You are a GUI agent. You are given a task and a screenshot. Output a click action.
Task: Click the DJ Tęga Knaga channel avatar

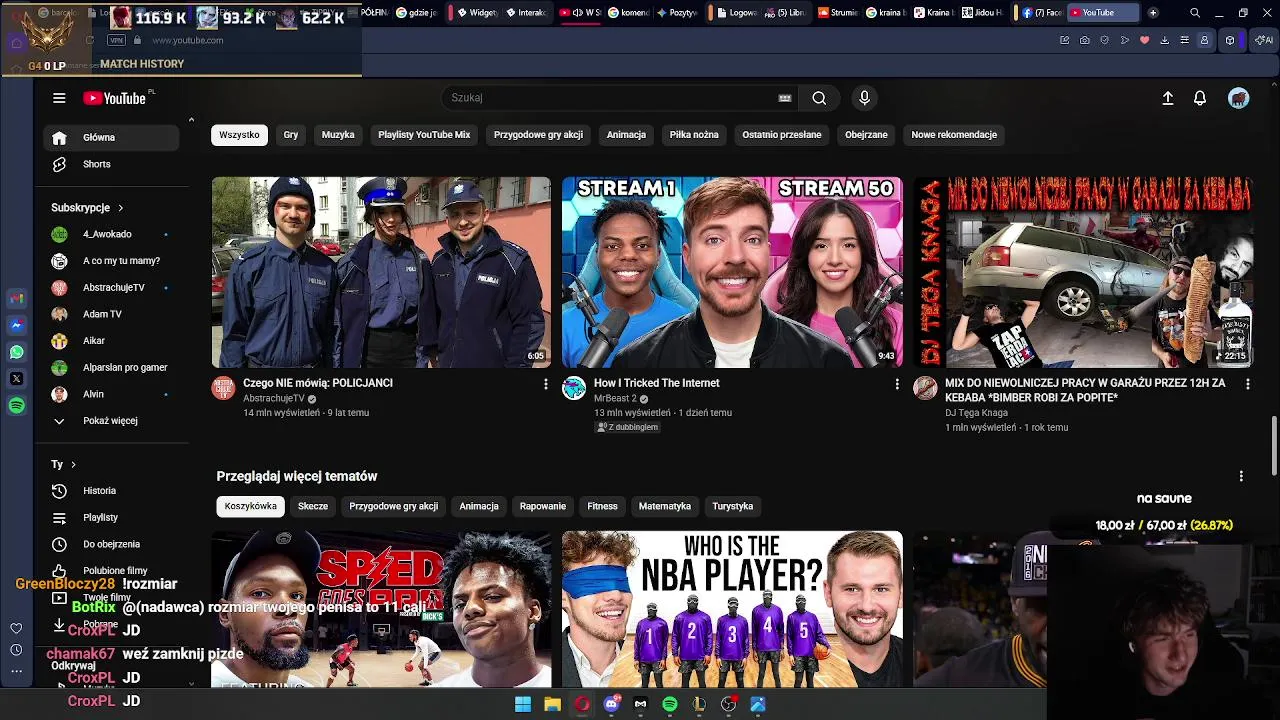pyautogui.click(x=925, y=388)
